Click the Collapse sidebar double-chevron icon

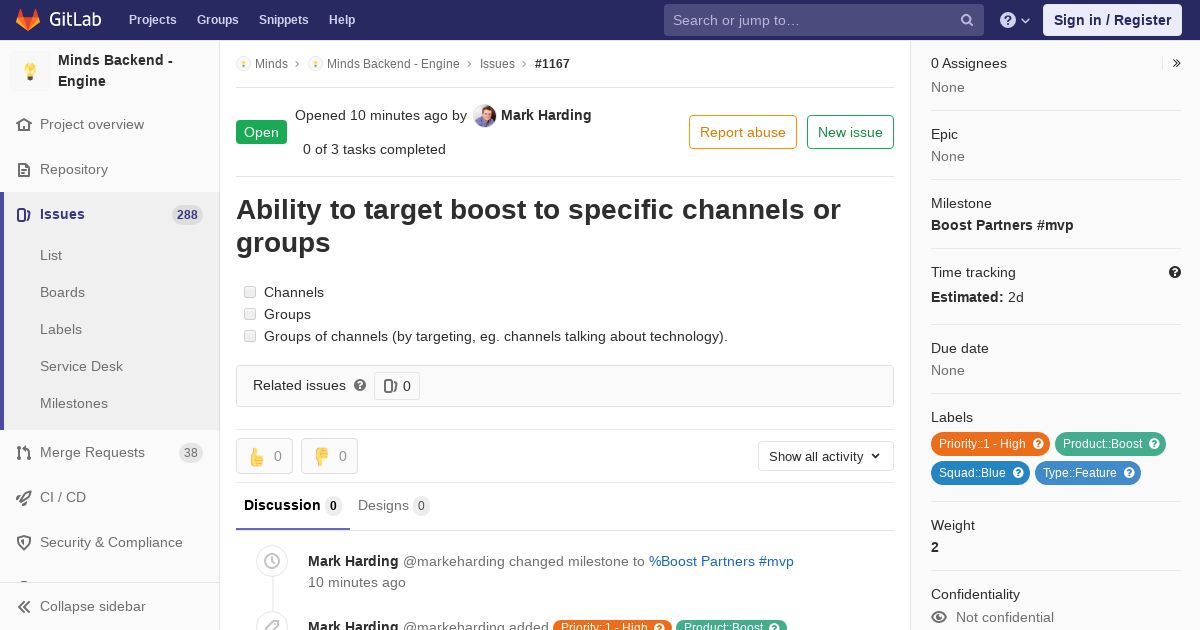(x=24, y=607)
